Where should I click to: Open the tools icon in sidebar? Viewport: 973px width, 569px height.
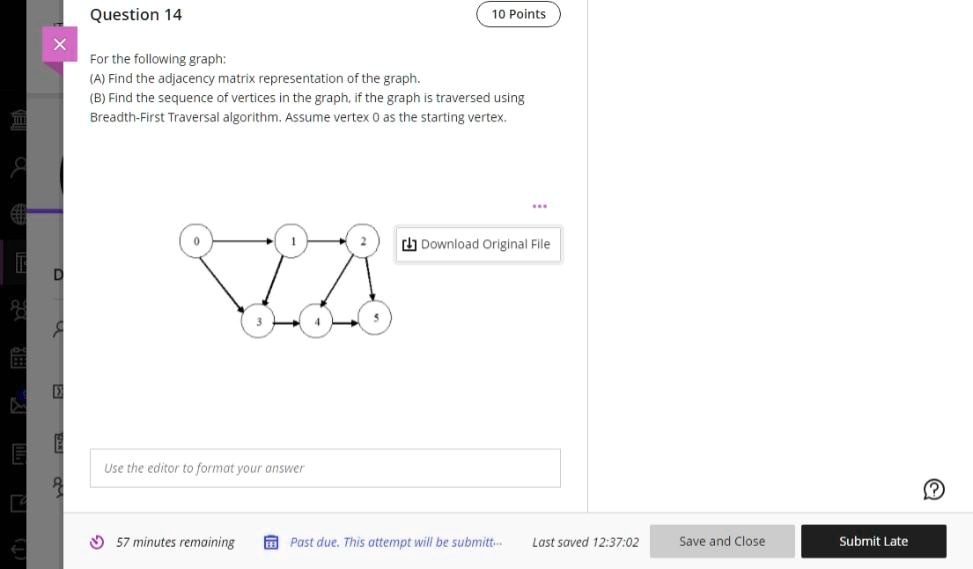(x=19, y=503)
